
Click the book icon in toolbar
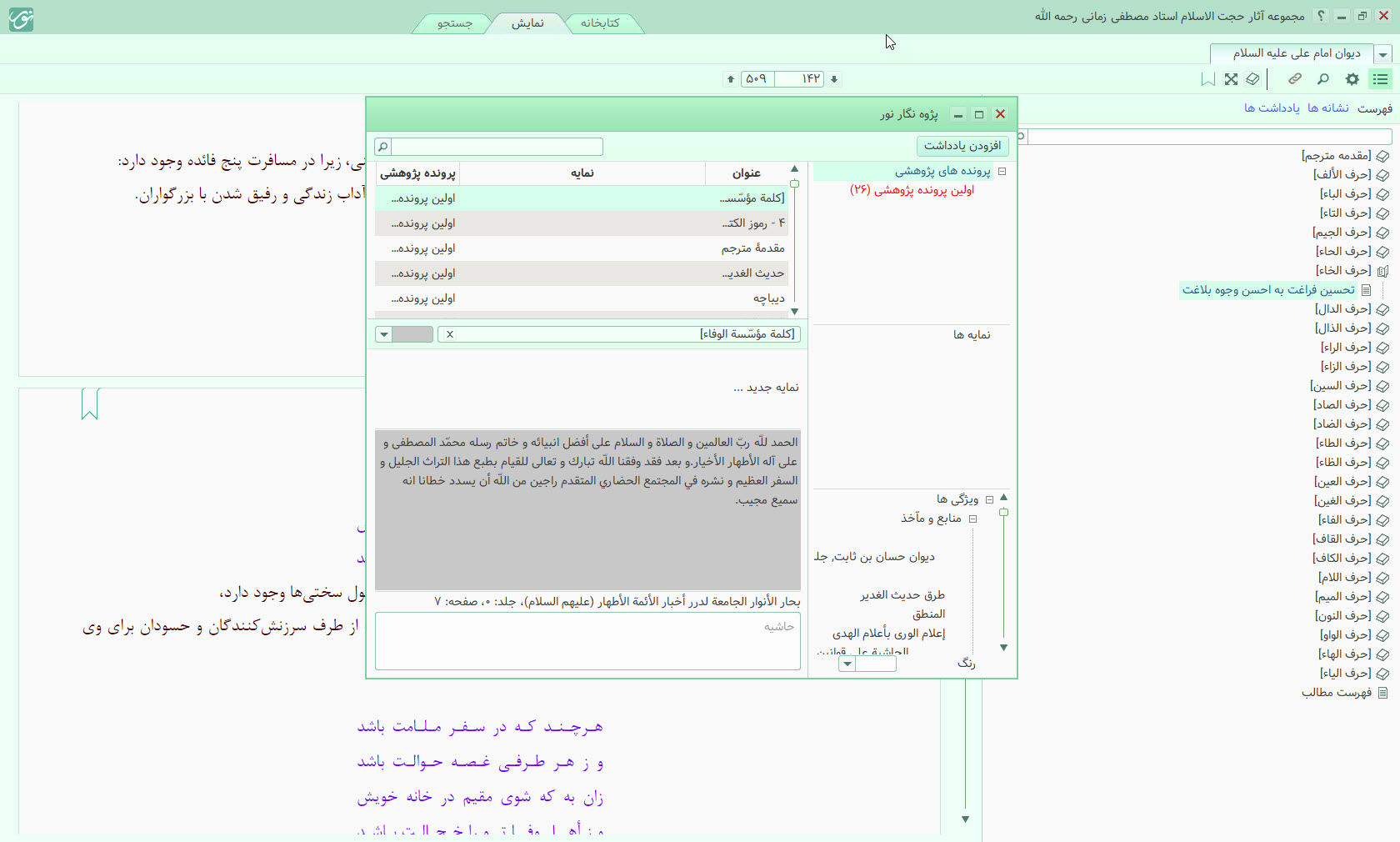click(1253, 79)
